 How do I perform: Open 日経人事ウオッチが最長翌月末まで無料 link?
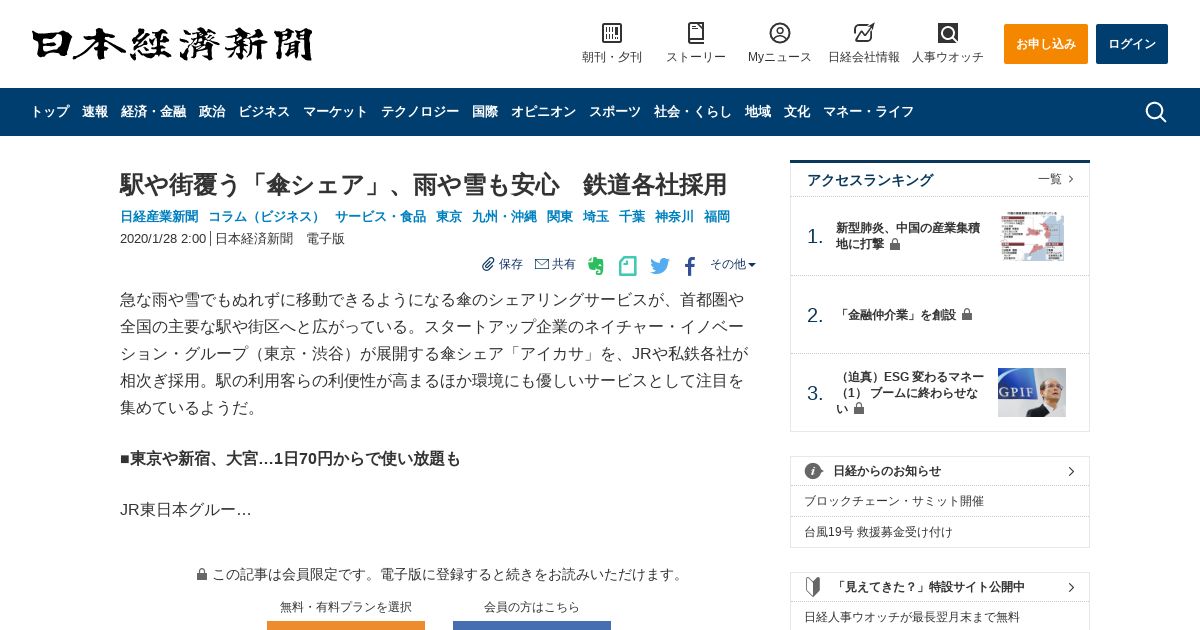coord(912,617)
